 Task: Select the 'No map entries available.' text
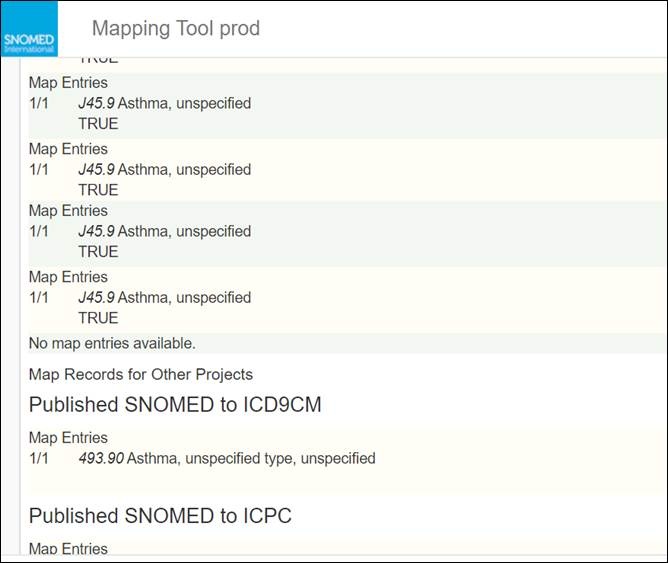(x=112, y=343)
